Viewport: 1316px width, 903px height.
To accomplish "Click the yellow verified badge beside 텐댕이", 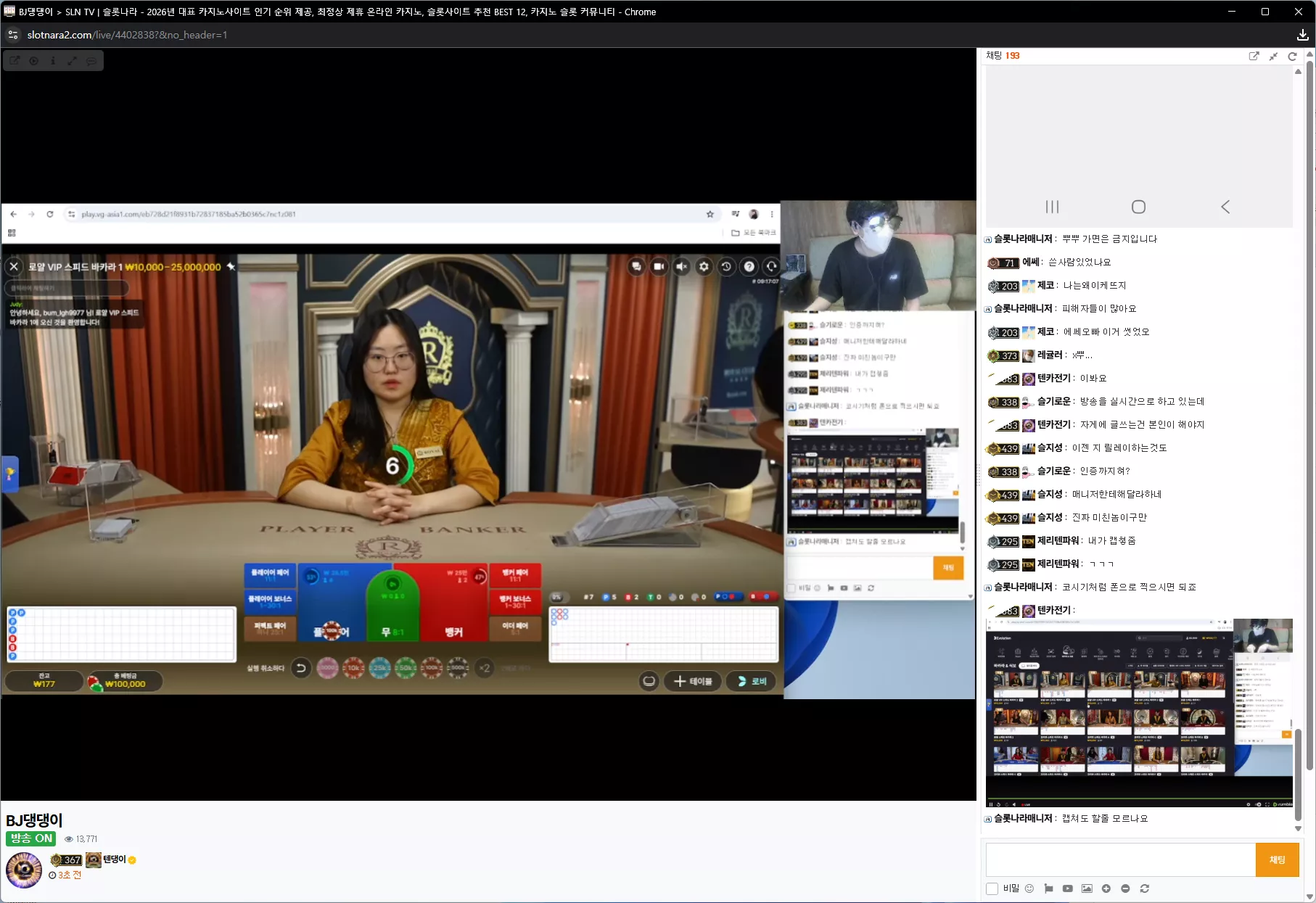I will (132, 859).
